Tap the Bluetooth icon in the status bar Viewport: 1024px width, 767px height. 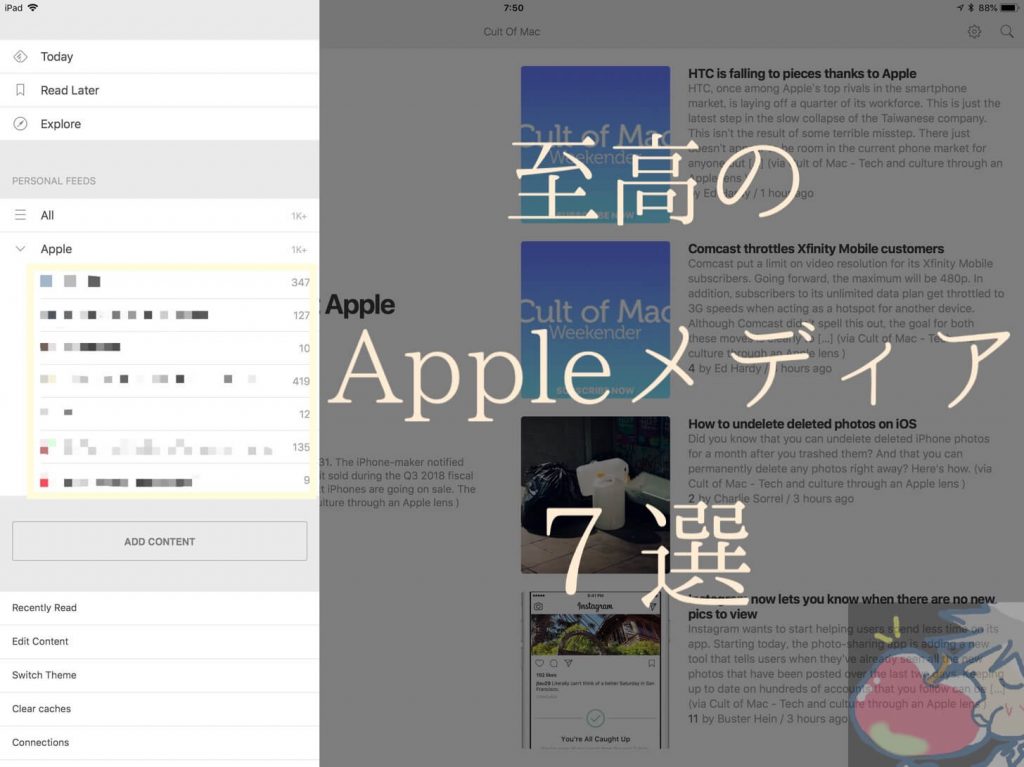pyautogui.click(x=970, y=8)
